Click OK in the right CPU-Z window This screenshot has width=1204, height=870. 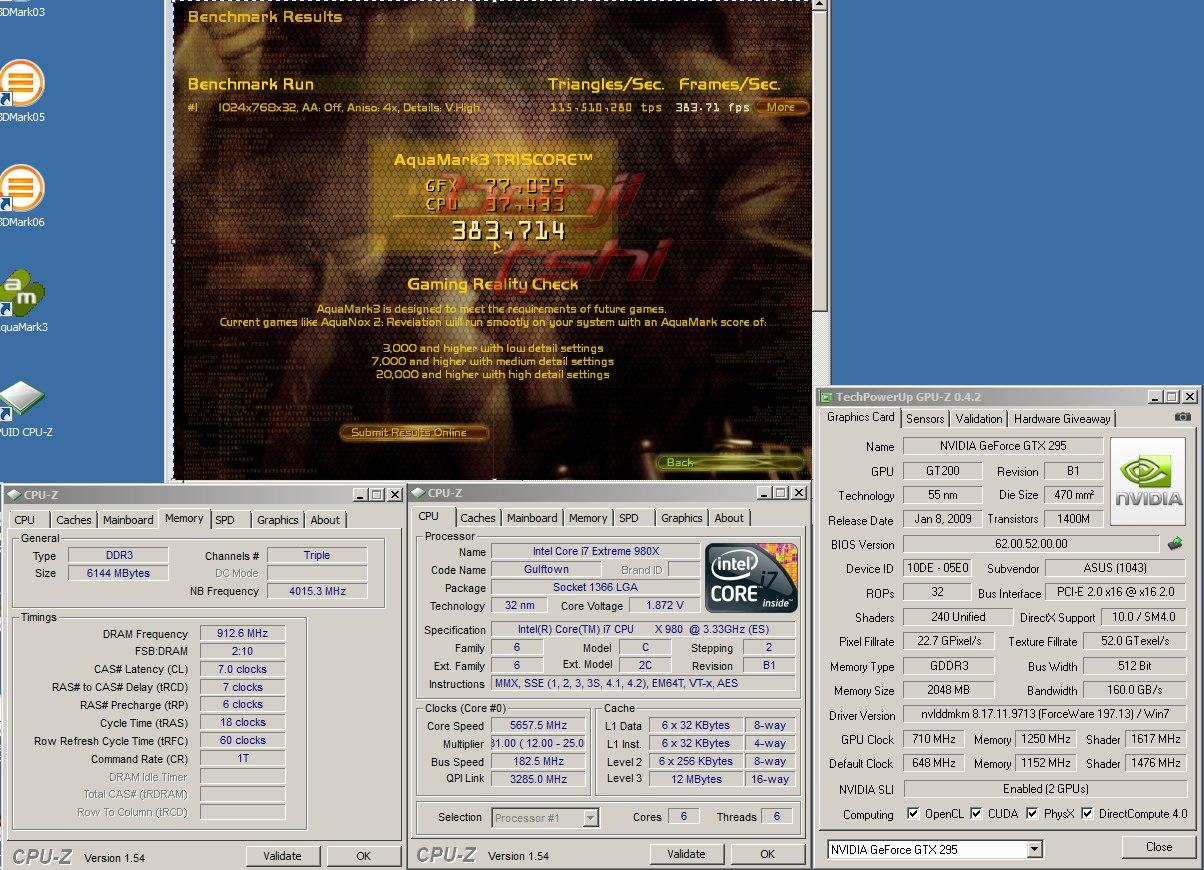[767, 854]
